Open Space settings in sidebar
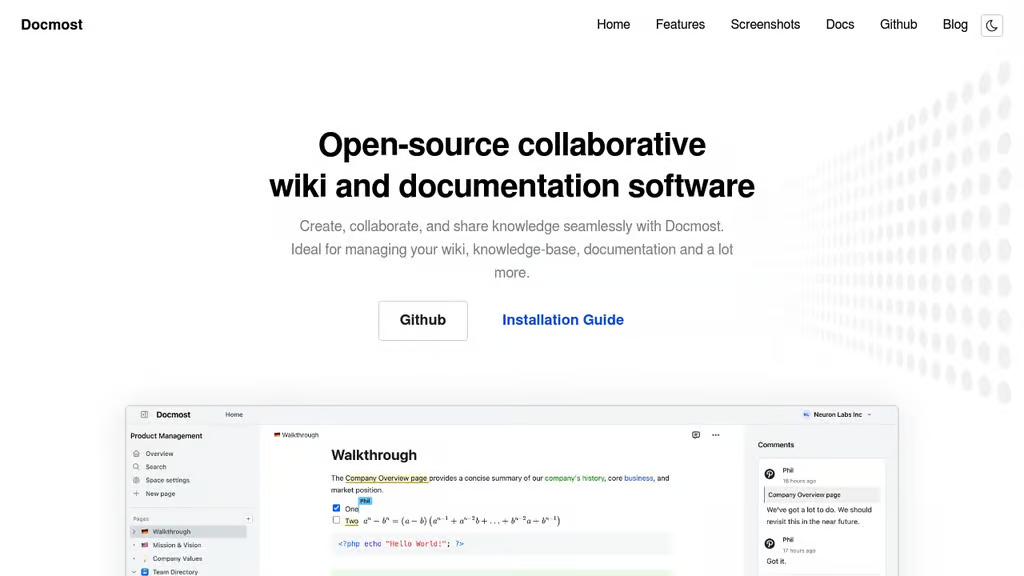 [167, 480]
